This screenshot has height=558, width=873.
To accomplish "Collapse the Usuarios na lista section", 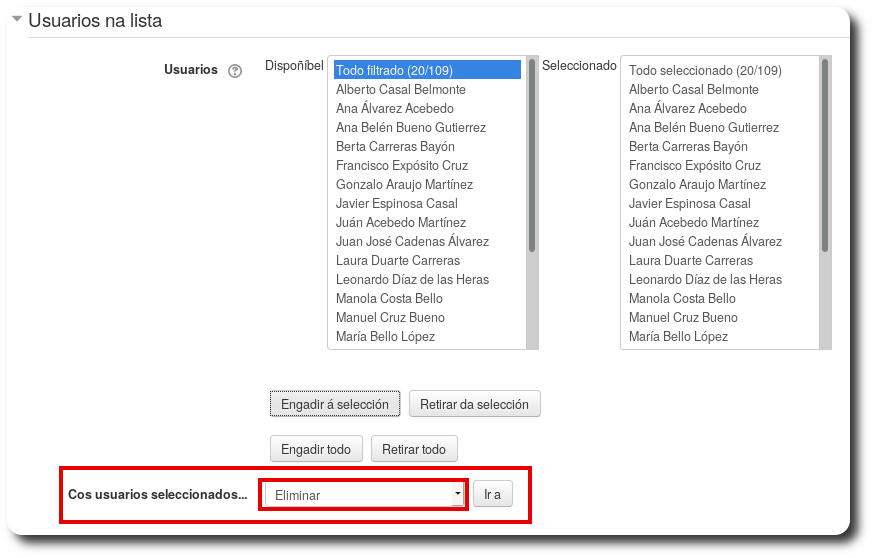I will [x=16, y=20].
